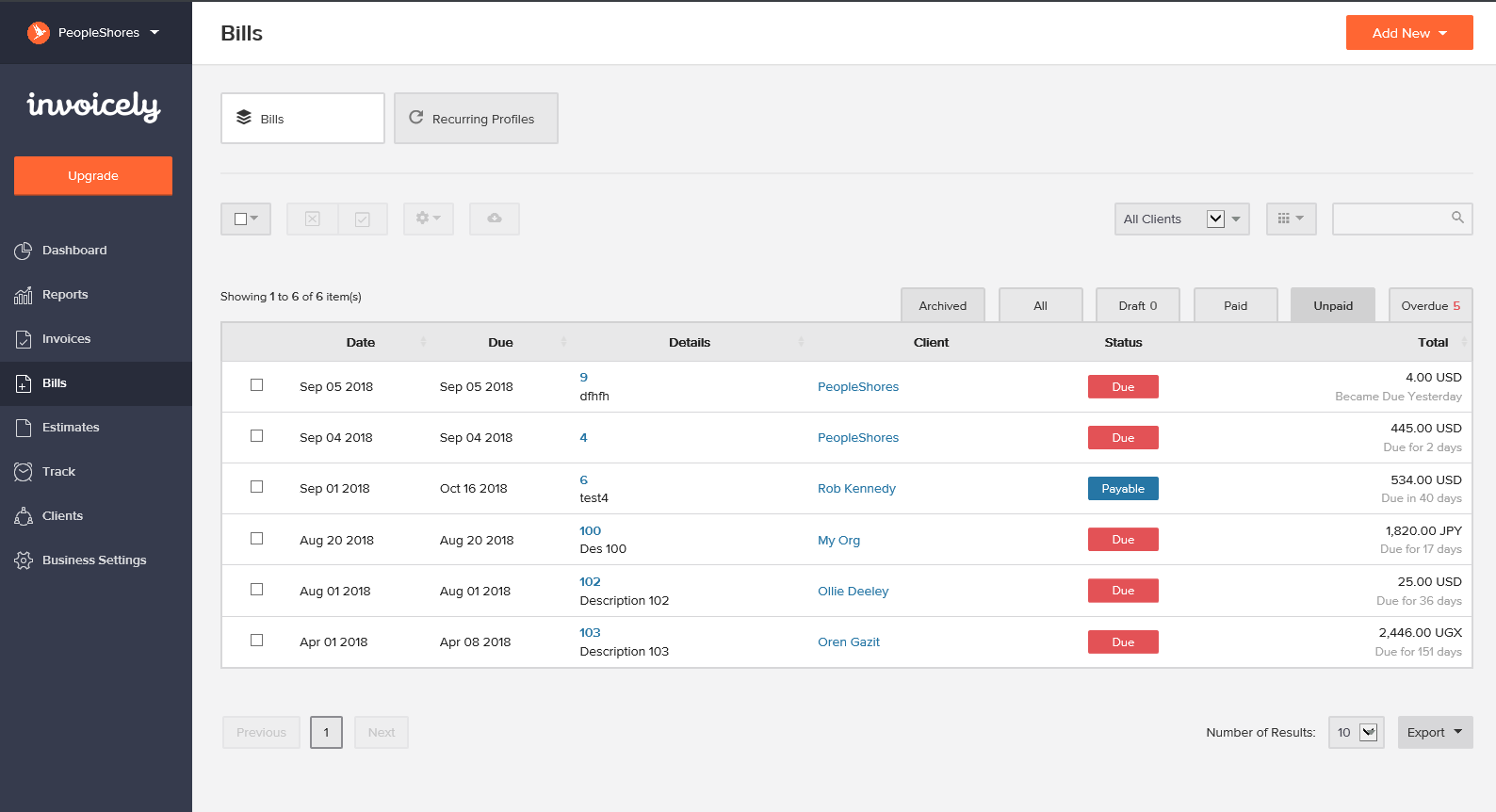This screenshot has height=812, width=1496.
Task: Click the cloud upload icon in toolbar
Action: pos(494,219)
